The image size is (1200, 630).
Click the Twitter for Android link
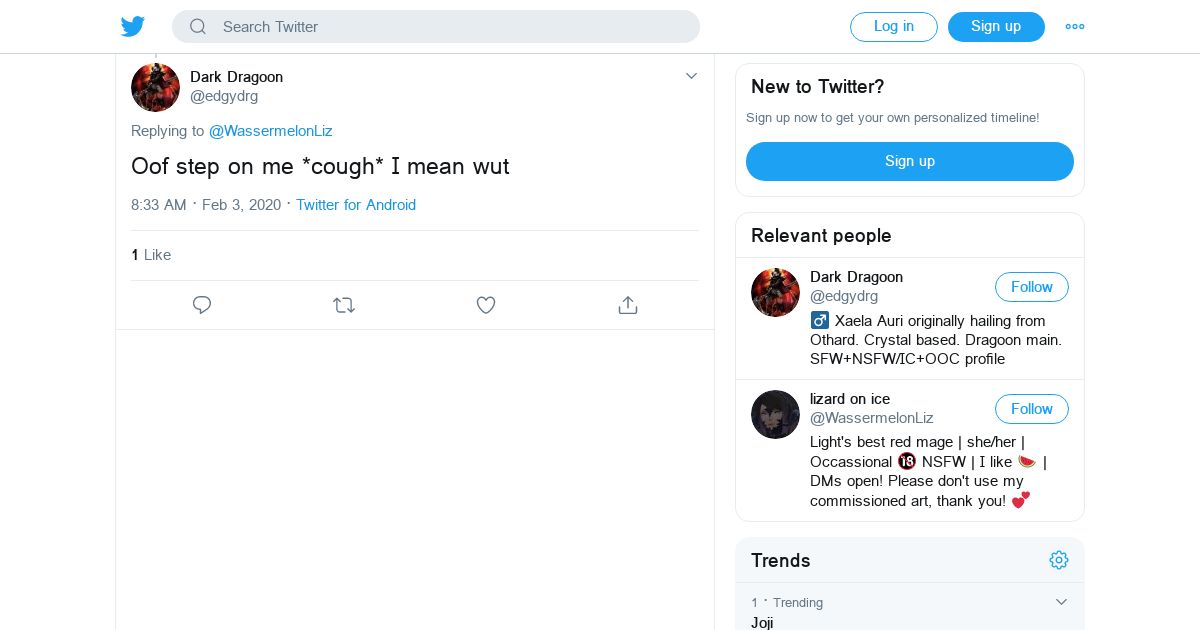click(x=356, y=205)
